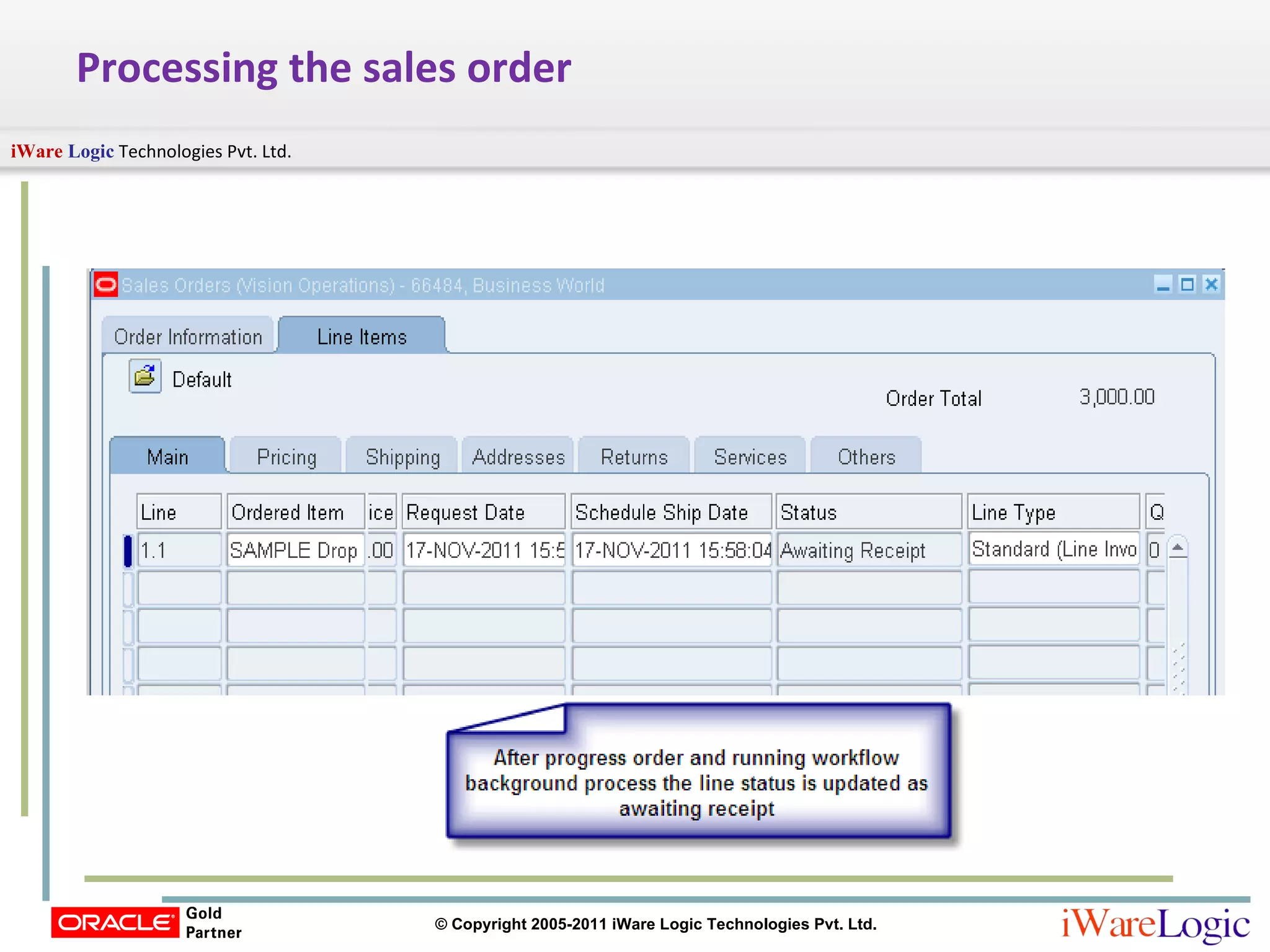Image resolution: width=1270 pixels, height=952 pixels.
Task: Click the Order Total label
Action: tap(934, 399)
